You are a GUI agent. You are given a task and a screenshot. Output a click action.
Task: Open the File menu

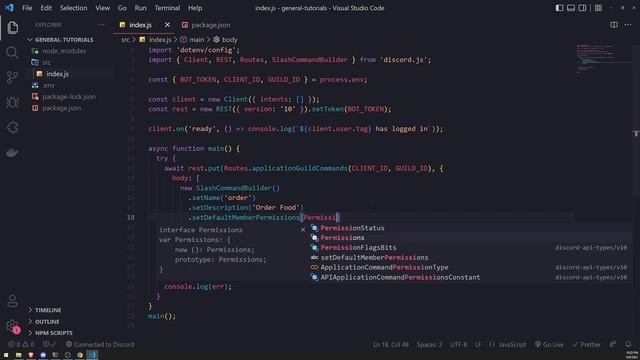click(27, 8)
